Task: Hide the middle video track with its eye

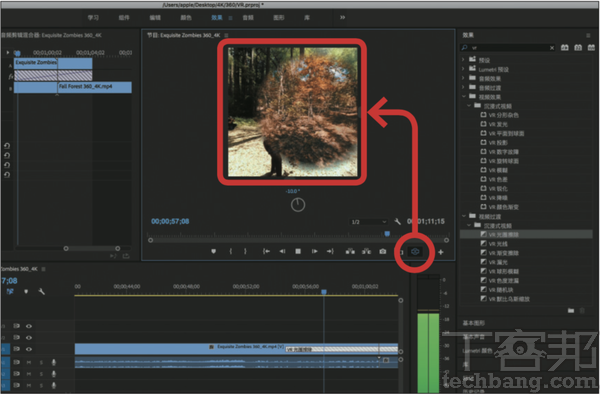Action: click(x=29, y=337)
